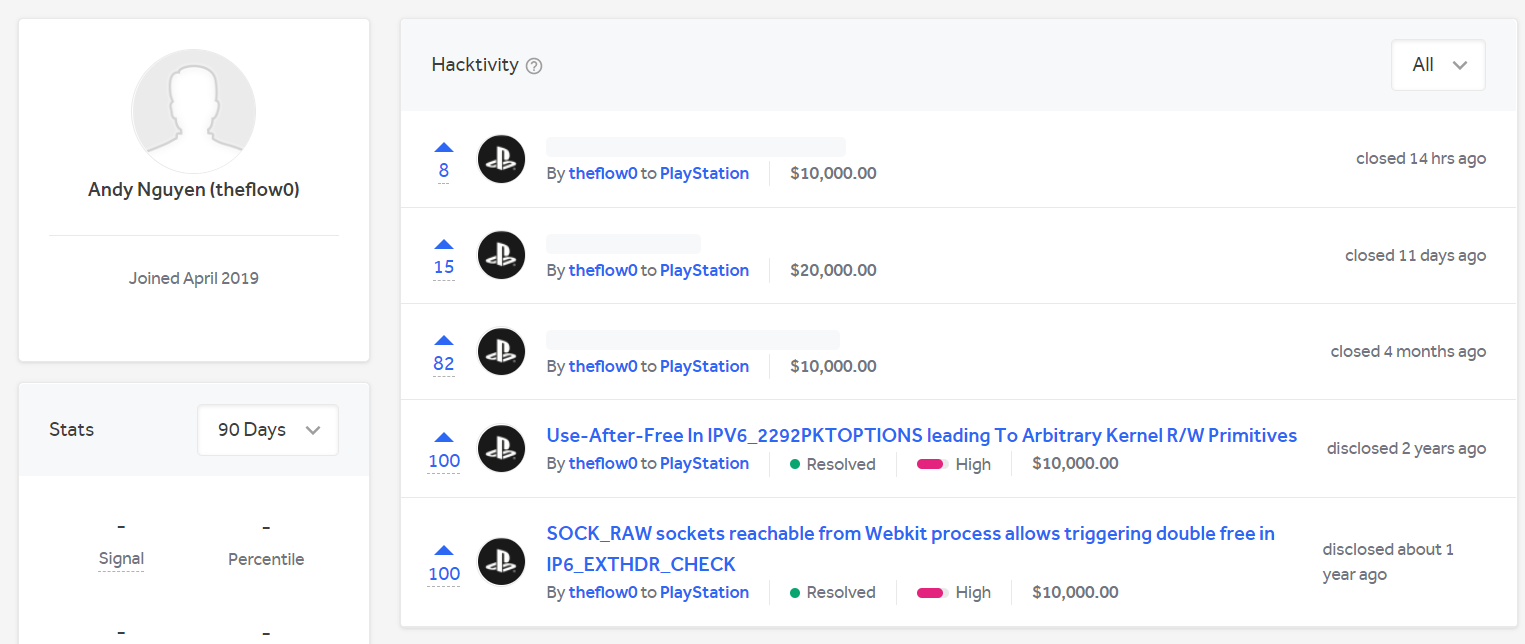Upvote the report with 8 votes
The width and height of the screenshot is (1525, 644).
(x=444, y=147)
